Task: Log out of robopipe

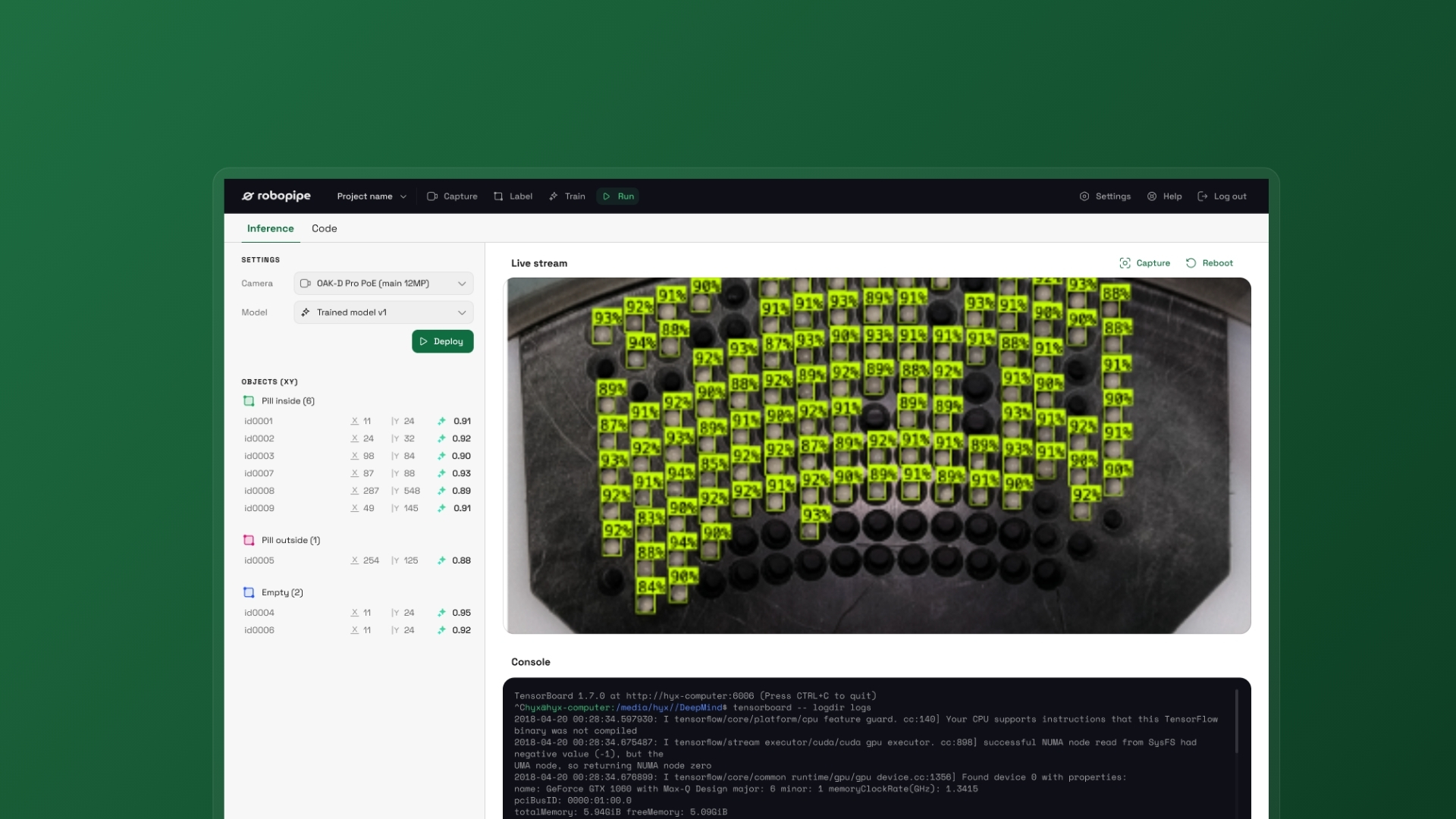Action: coord(1222,196)
